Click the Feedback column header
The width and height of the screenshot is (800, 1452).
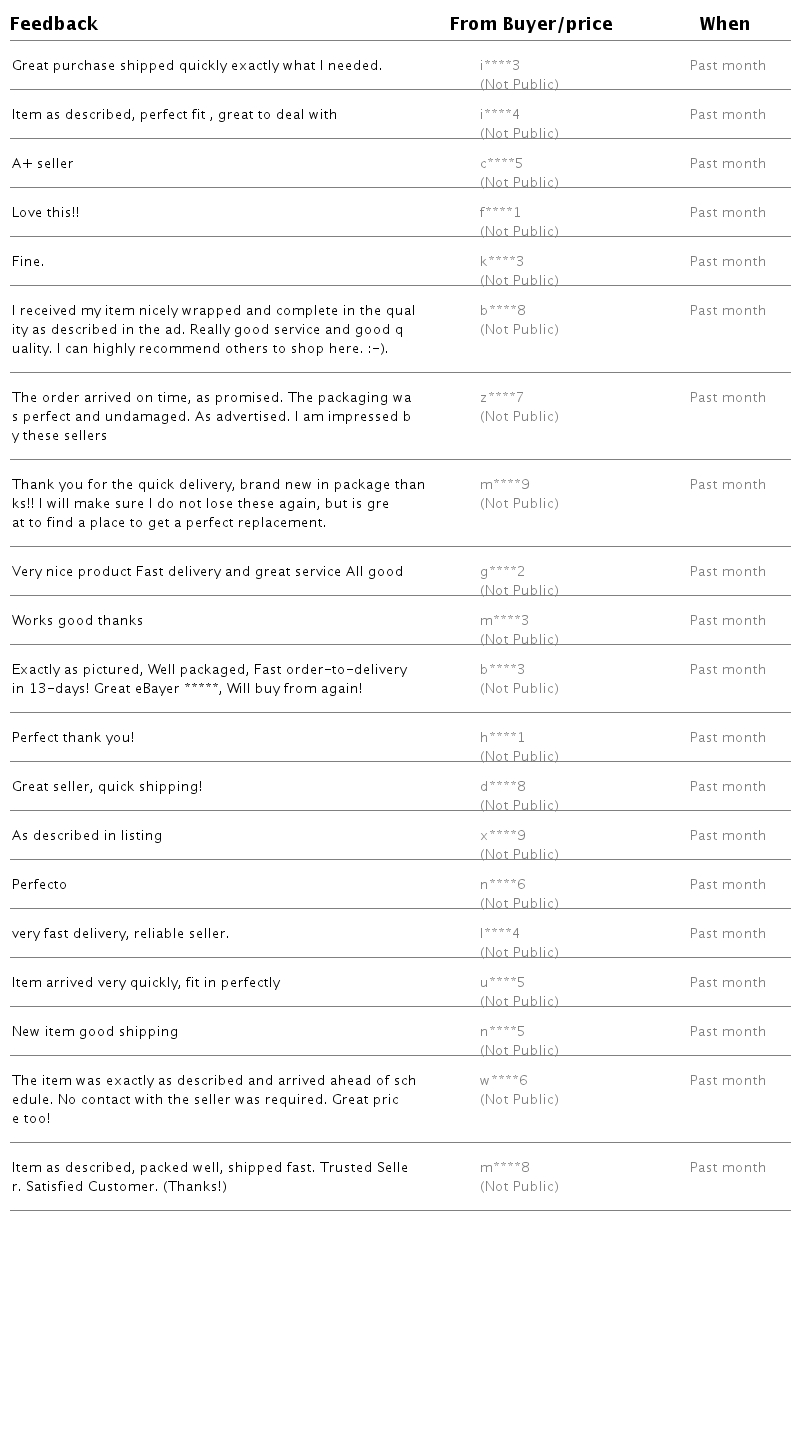pos(54,24)
